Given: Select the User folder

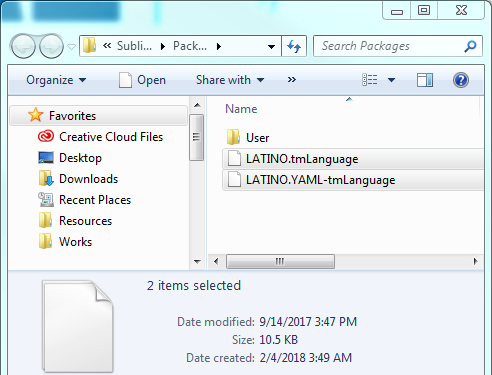Looking at the screenshot, I should 257,138.
